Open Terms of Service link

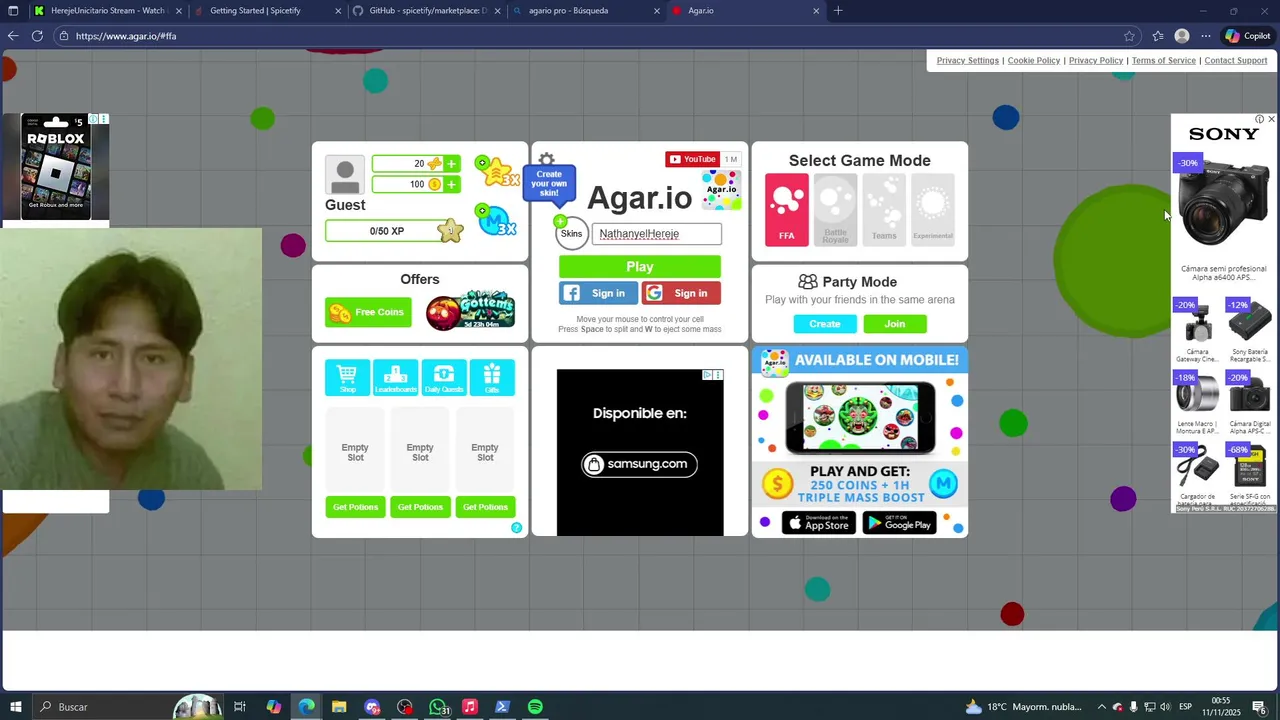point(1164,61)
